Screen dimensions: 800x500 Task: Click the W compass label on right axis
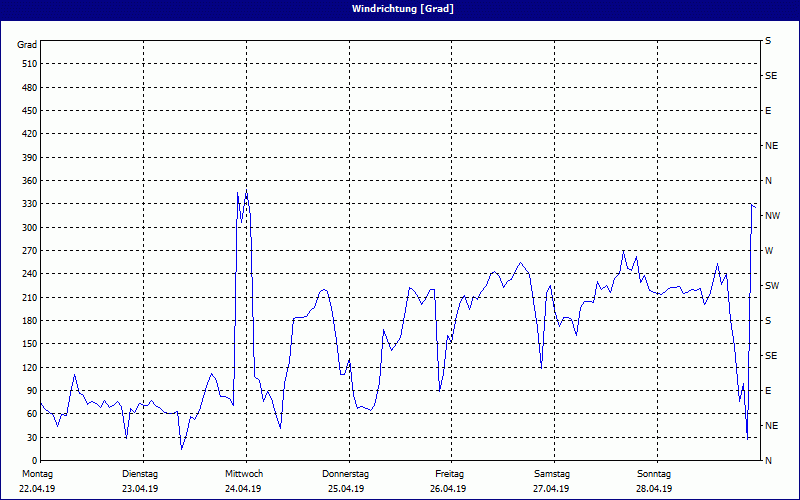769,251
